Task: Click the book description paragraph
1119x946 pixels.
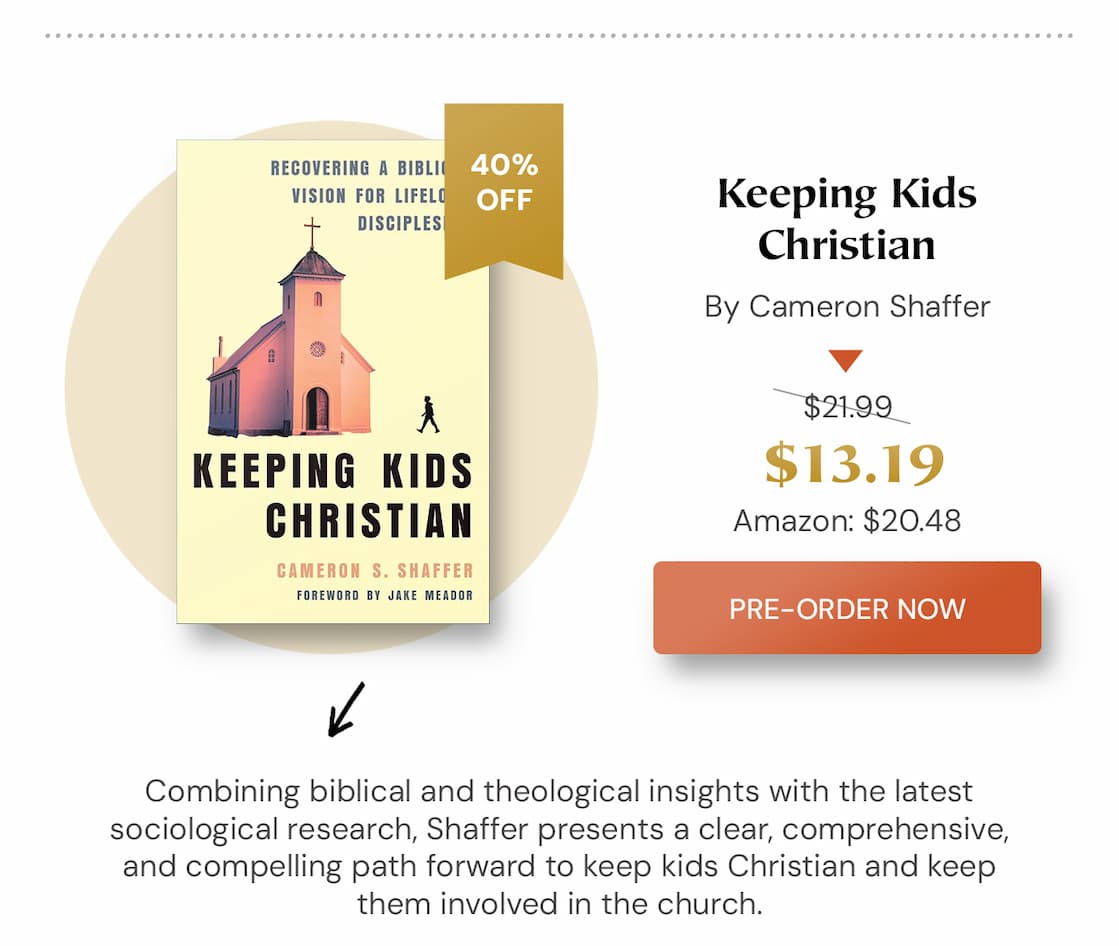Action: point(559,848)
